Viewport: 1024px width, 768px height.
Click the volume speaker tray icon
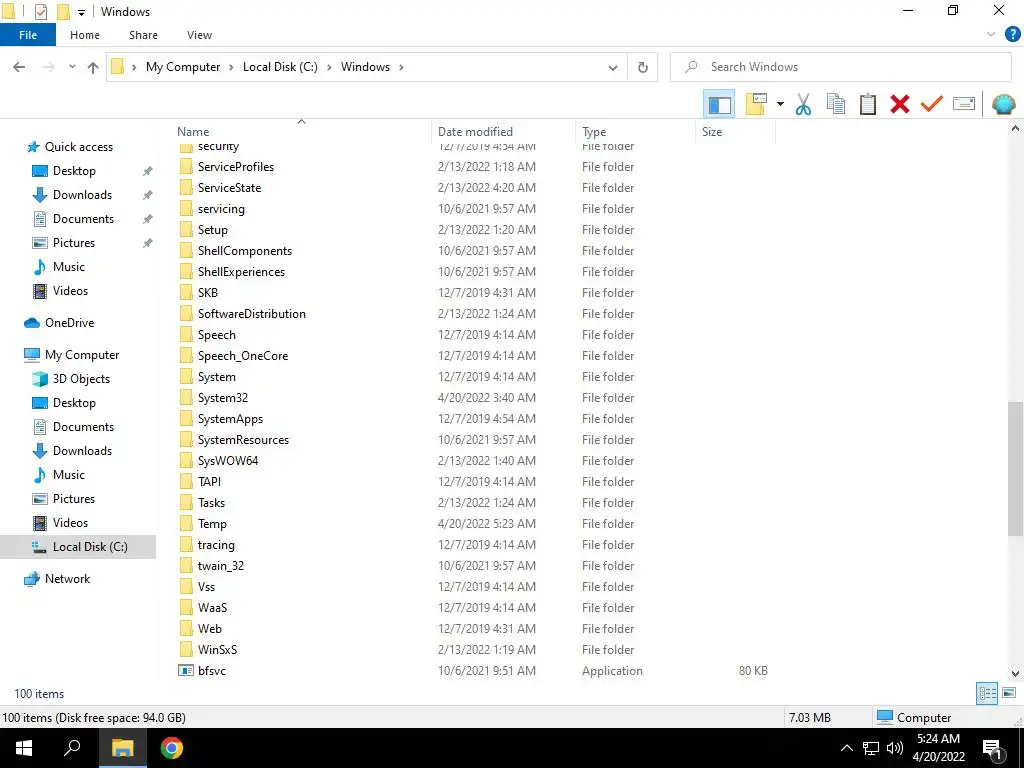pos(895,748)
